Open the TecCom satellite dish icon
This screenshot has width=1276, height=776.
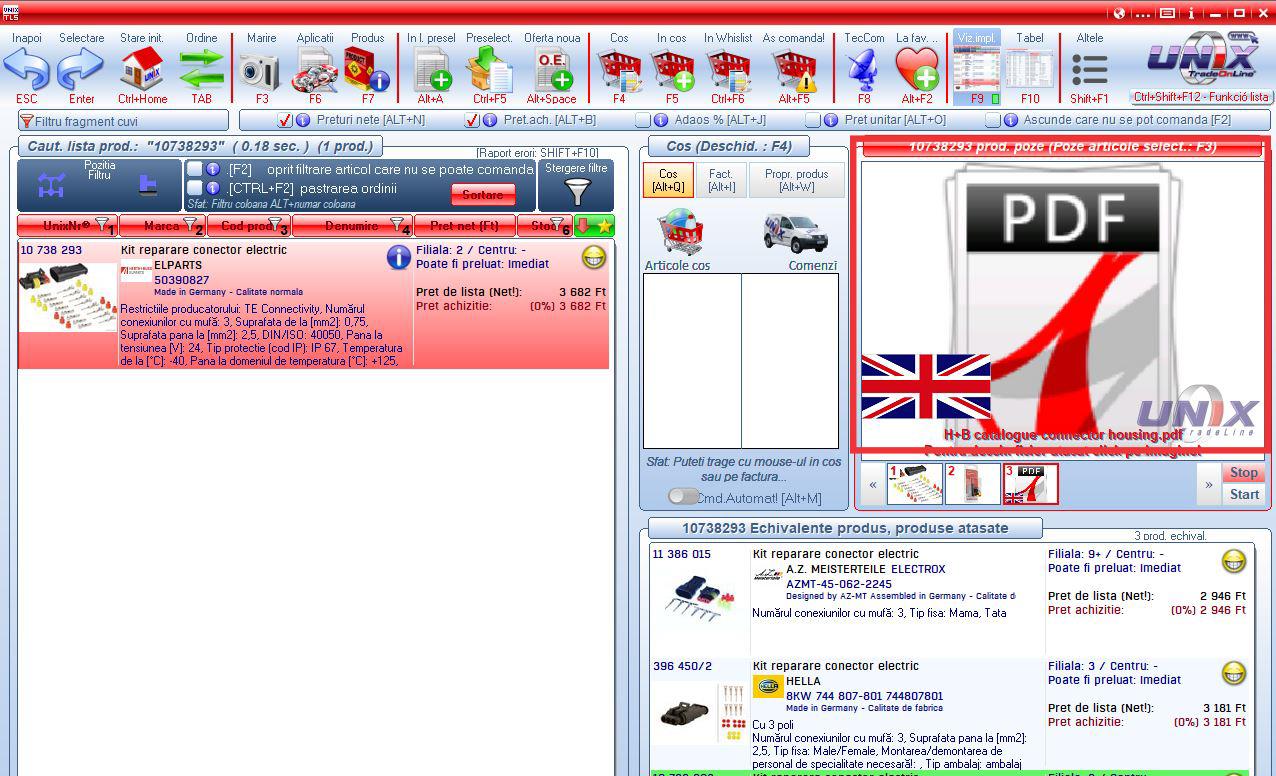pos(864,69)
